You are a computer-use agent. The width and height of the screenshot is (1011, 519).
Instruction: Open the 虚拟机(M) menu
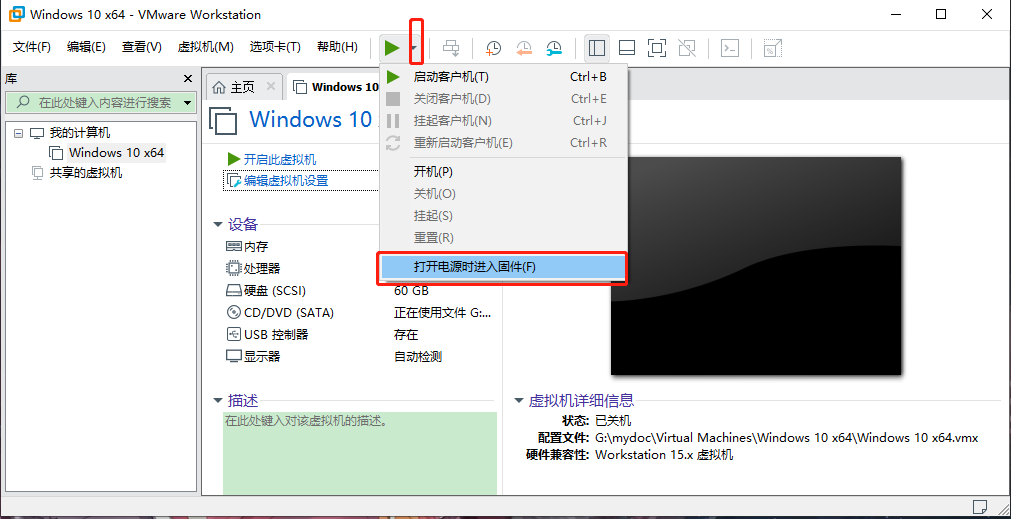click(205, 47)
